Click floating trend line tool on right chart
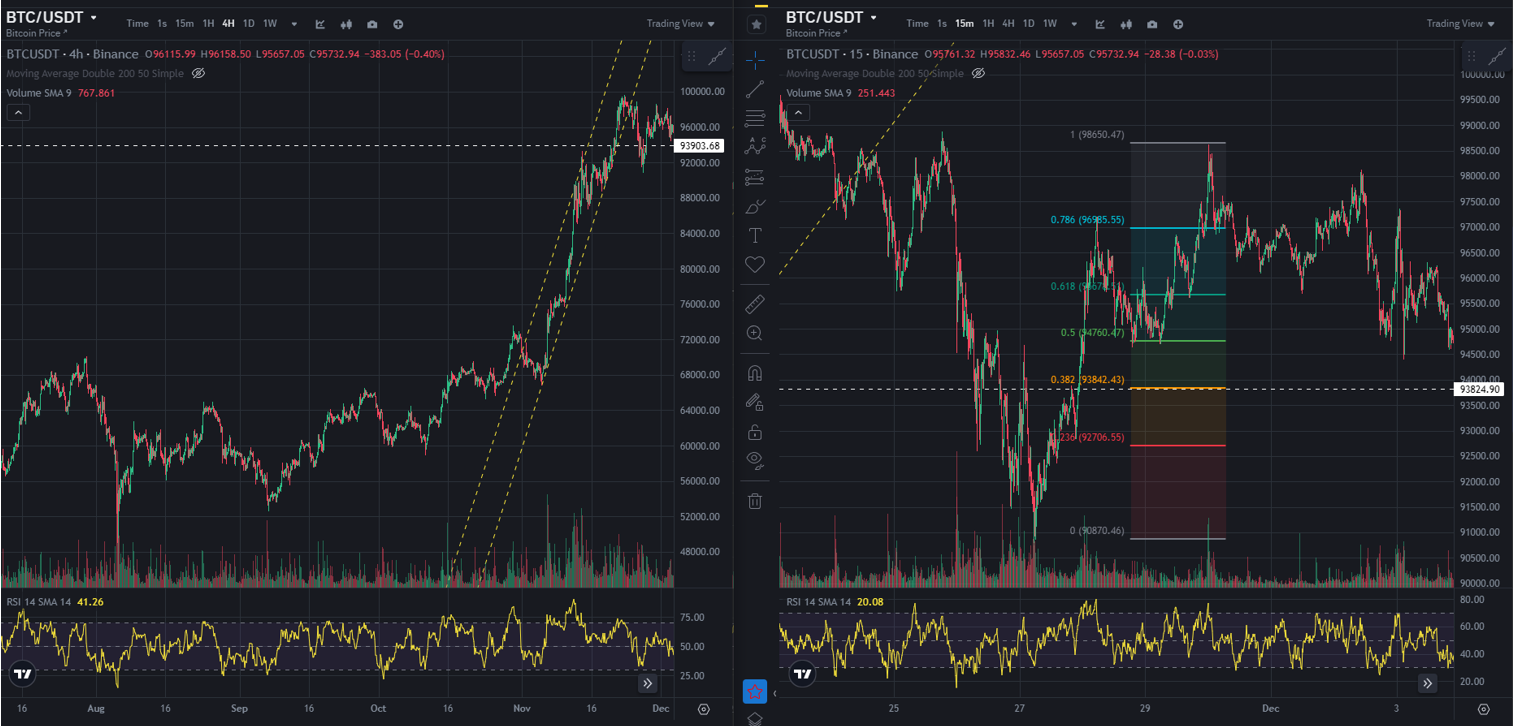The image size is (1514, 726). click(1496, 59)
